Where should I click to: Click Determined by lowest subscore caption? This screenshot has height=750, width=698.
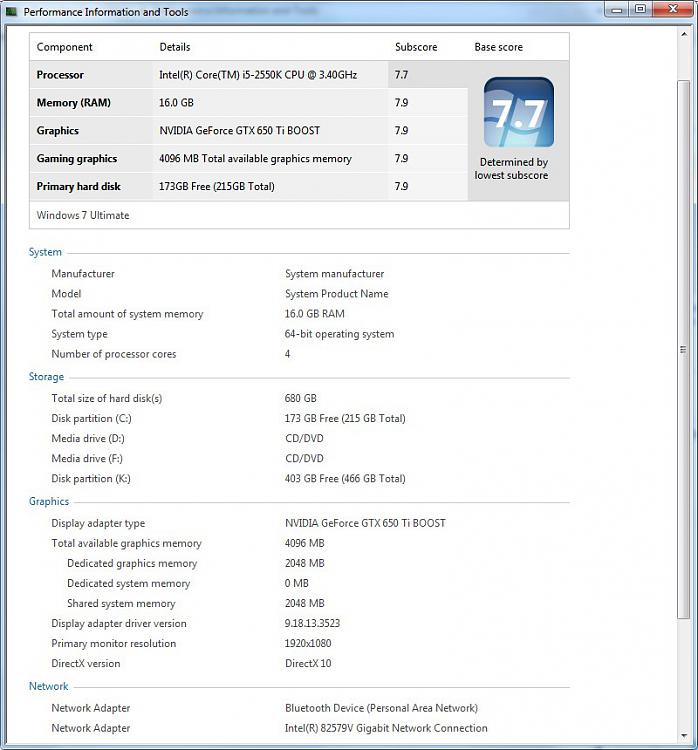512,168
